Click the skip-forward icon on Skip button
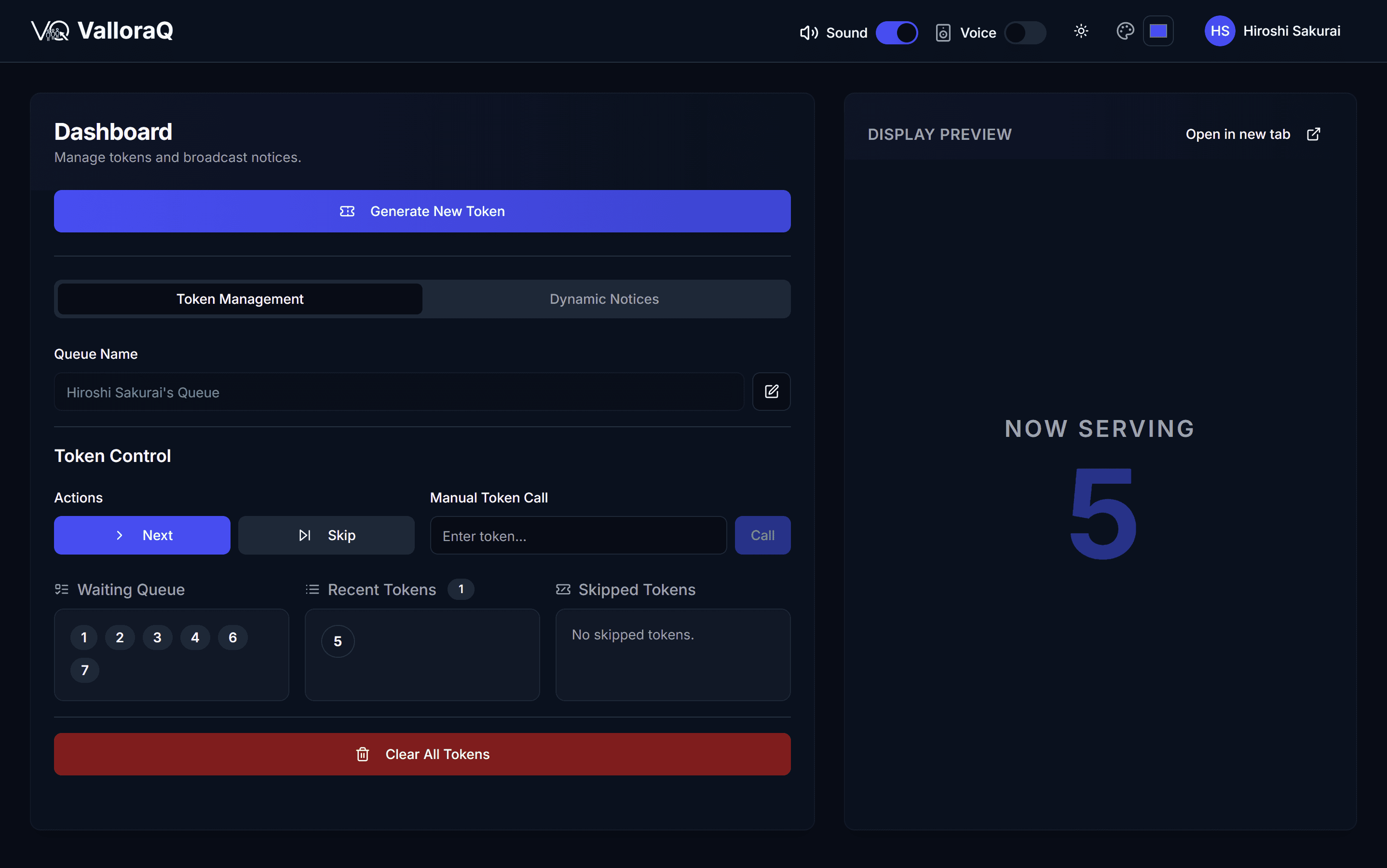Screen dimensions: 1387x868 tap(305, 535)
